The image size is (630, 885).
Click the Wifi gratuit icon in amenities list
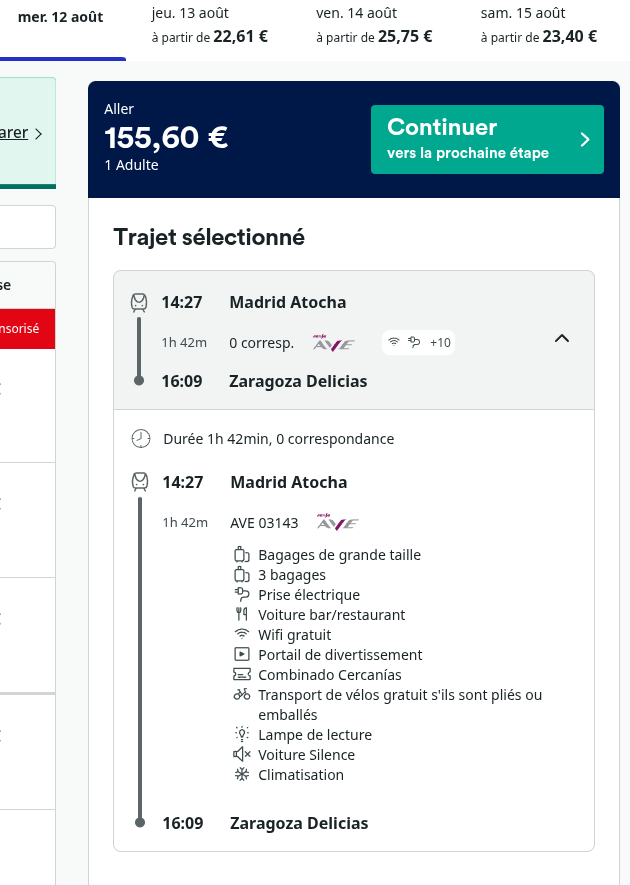tap(242, 634)
